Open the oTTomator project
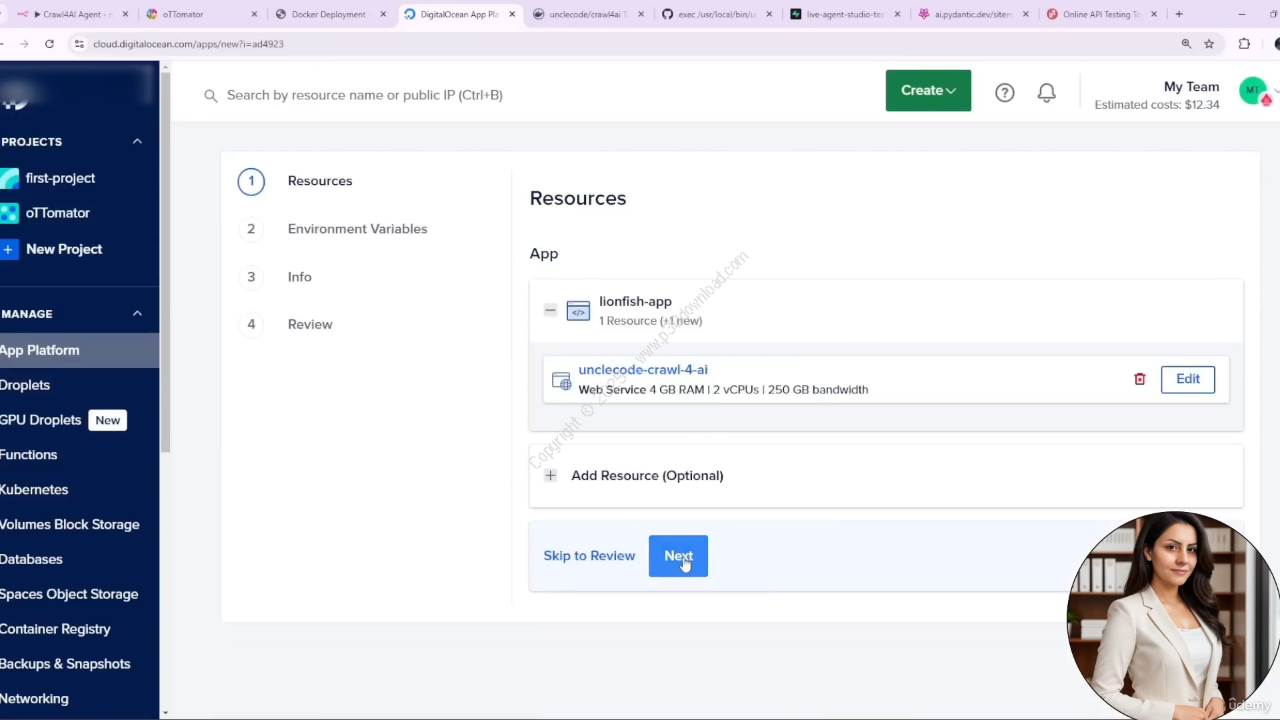 [58, 213]
